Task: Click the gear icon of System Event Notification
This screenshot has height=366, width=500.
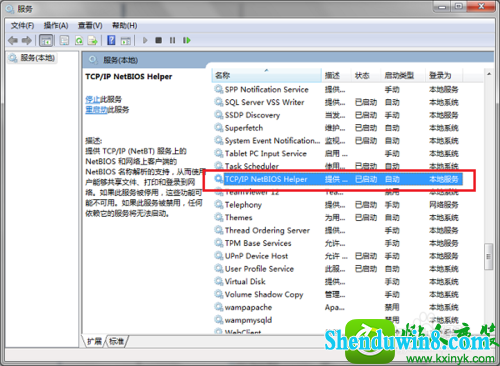Action: pos(219,140)
